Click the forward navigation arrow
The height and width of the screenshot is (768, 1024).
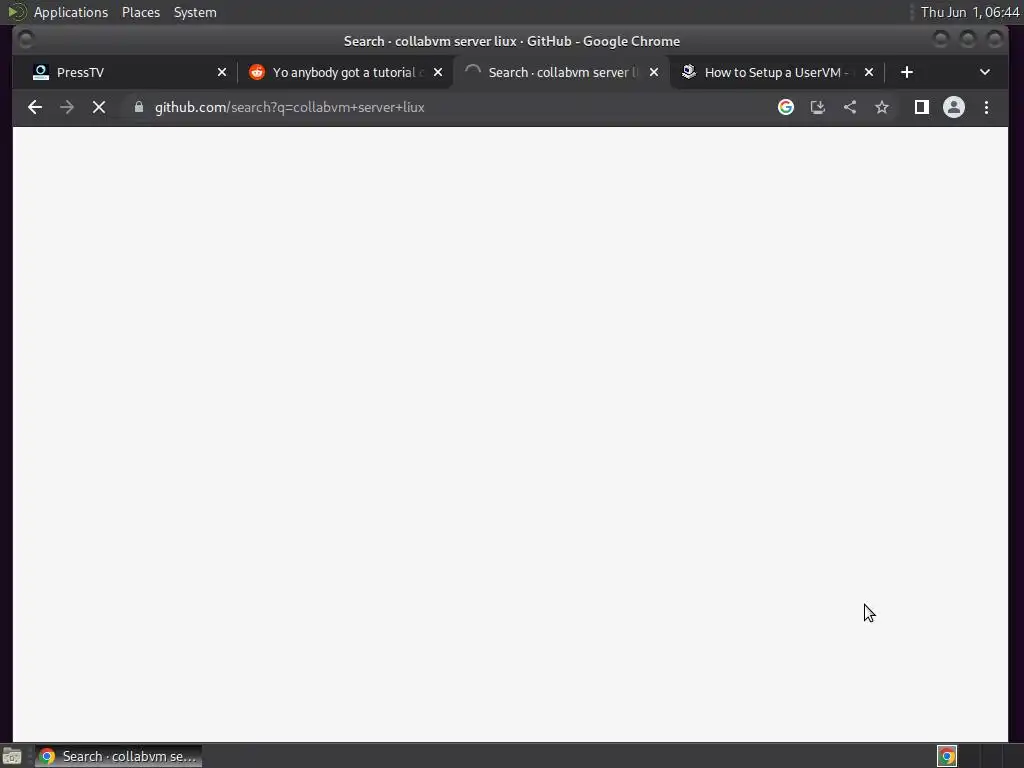tap(67, 107)
